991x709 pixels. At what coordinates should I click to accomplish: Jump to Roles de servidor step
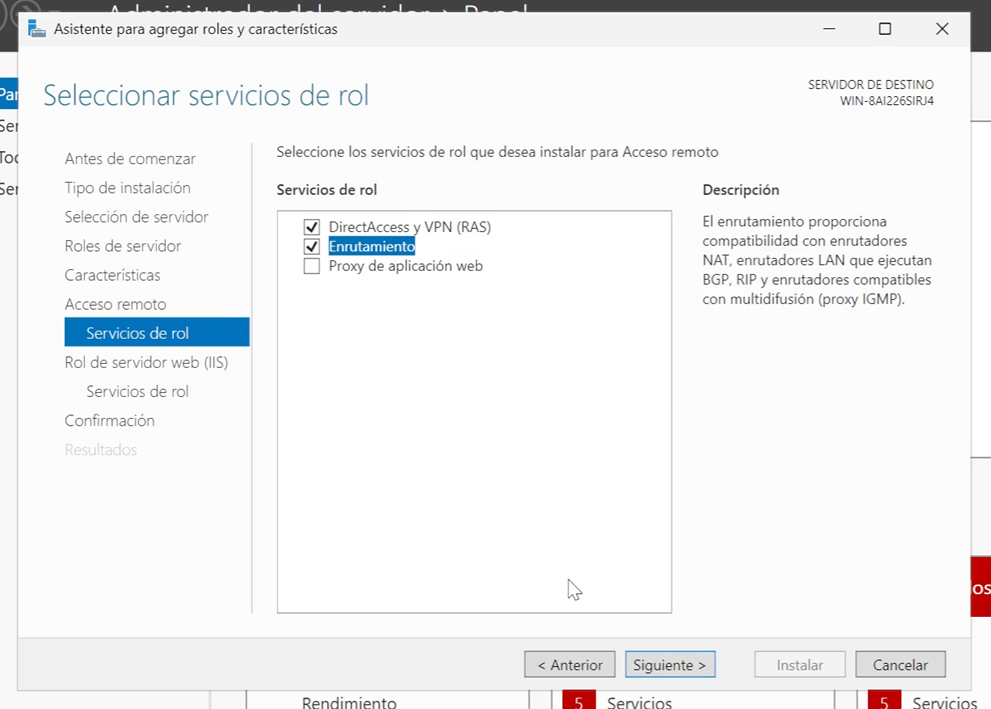coord(123,246)
